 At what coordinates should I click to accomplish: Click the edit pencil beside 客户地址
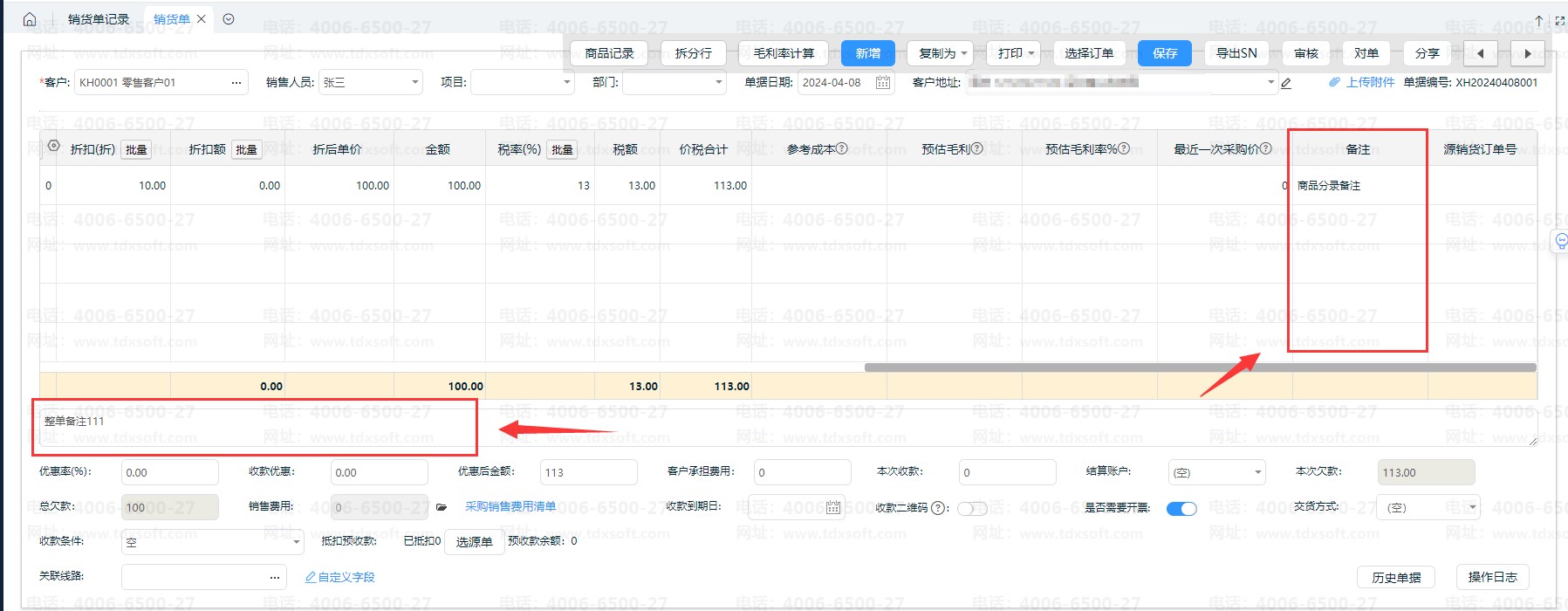click(1285, 83)
